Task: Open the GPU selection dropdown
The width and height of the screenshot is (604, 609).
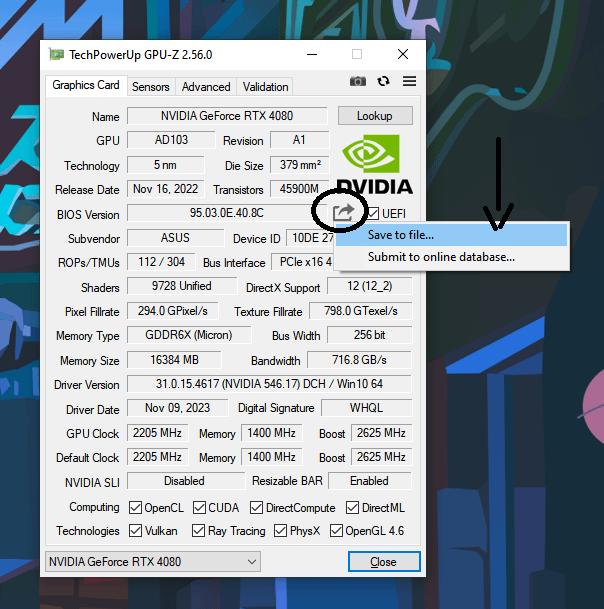Action: pyautogui.click(x=153, y=562)
